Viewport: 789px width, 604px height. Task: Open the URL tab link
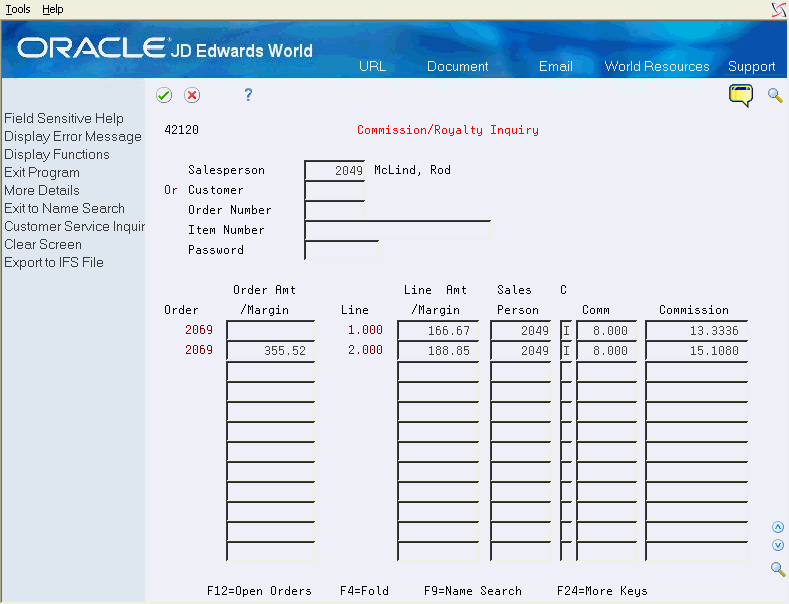pyautogui.click(x=372, y=66)
